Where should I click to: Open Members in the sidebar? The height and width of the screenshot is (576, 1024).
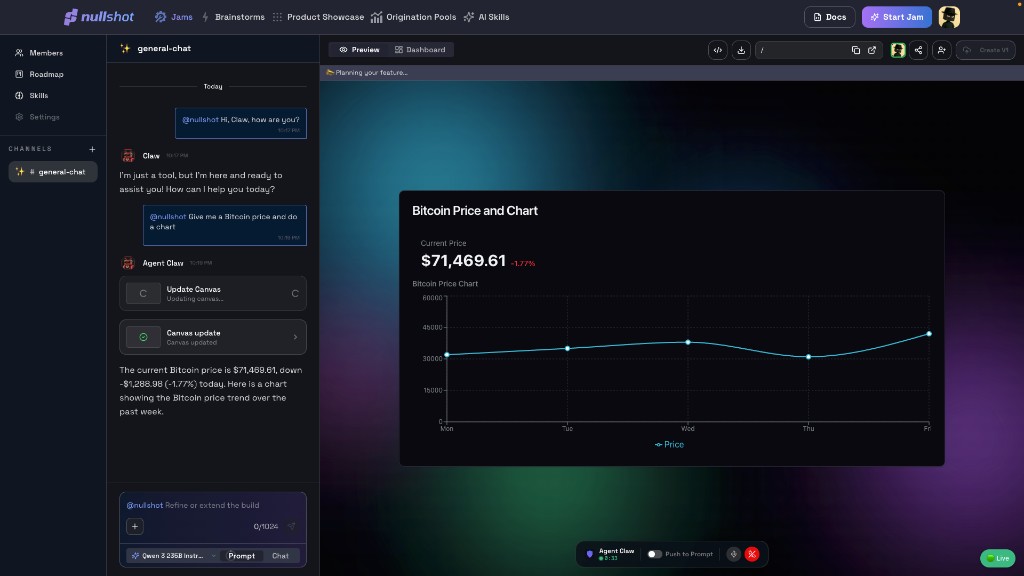tap(39, 53)
